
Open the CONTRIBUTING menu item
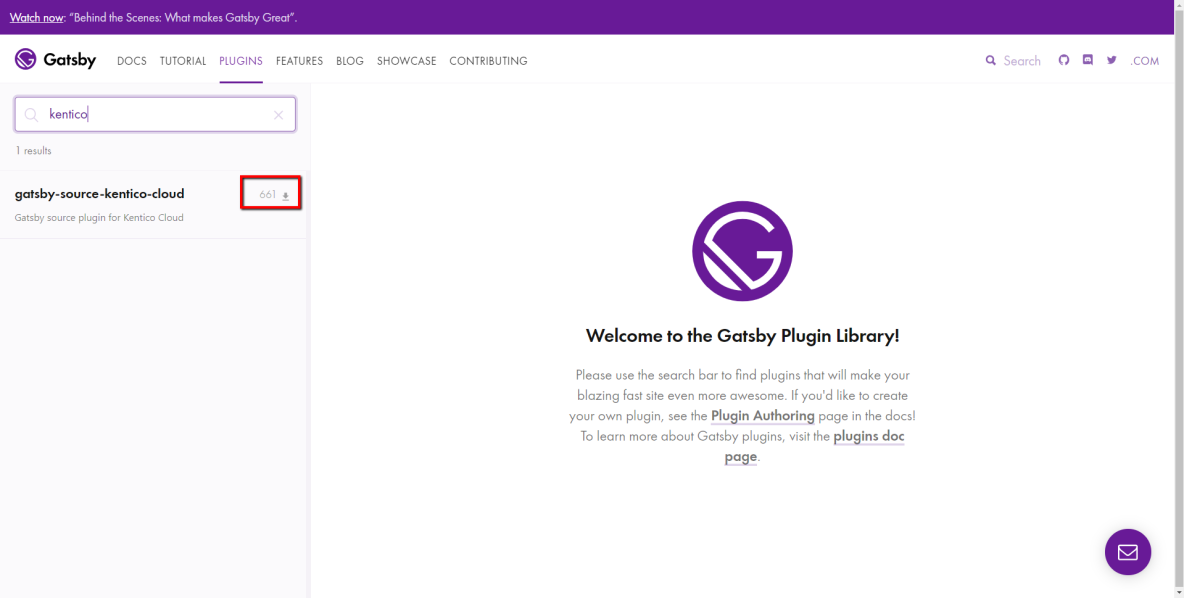pyautogui.click(x=489, y=61)
